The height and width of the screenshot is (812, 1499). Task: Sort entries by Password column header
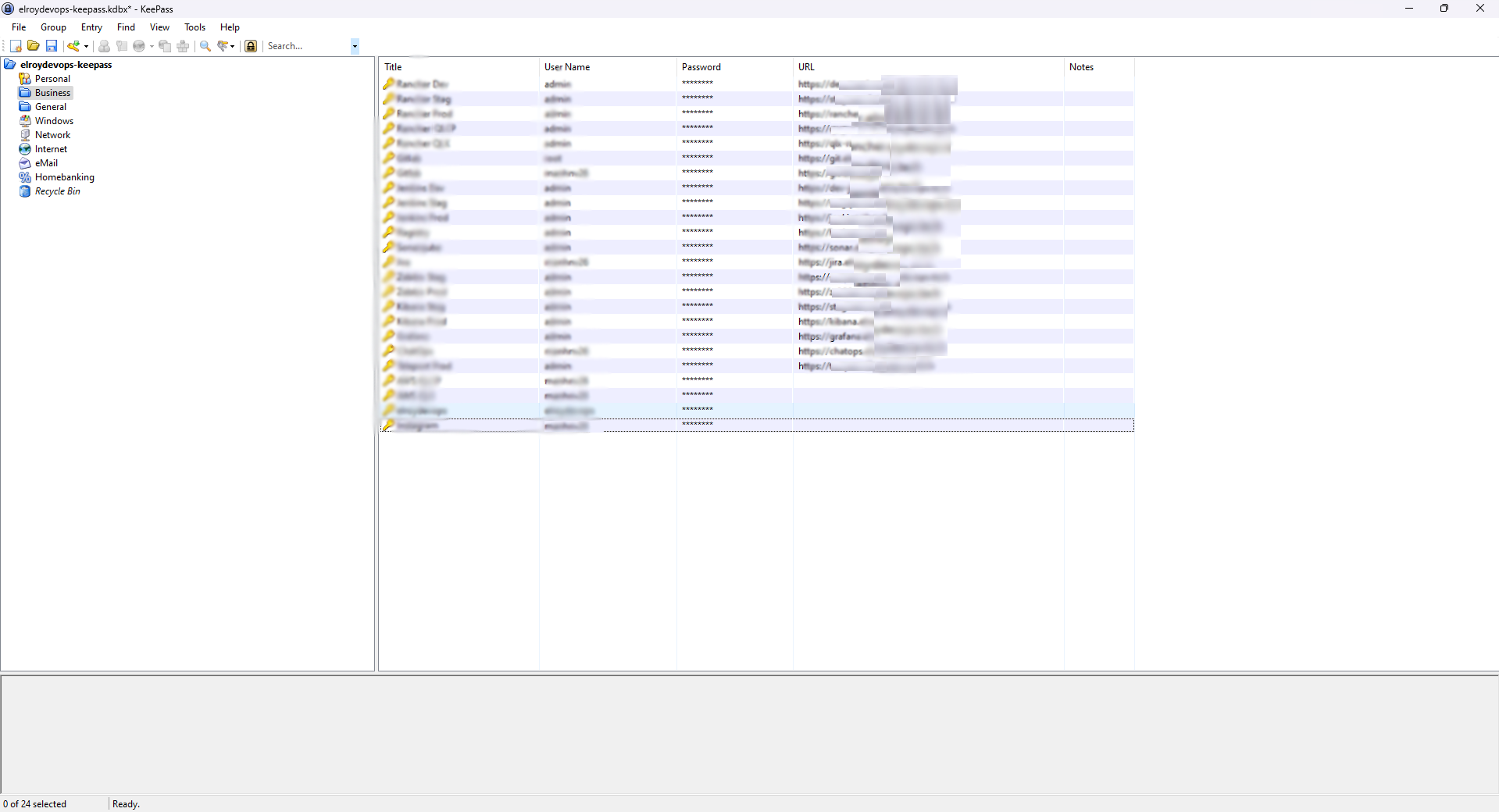pos(734,67)
